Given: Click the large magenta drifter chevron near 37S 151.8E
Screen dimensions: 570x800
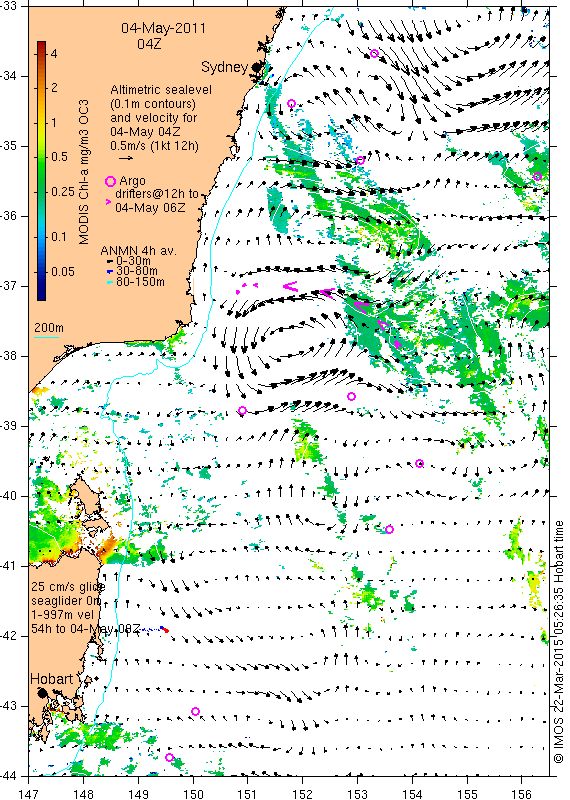Looking at the screenshot, I should 291,286.
